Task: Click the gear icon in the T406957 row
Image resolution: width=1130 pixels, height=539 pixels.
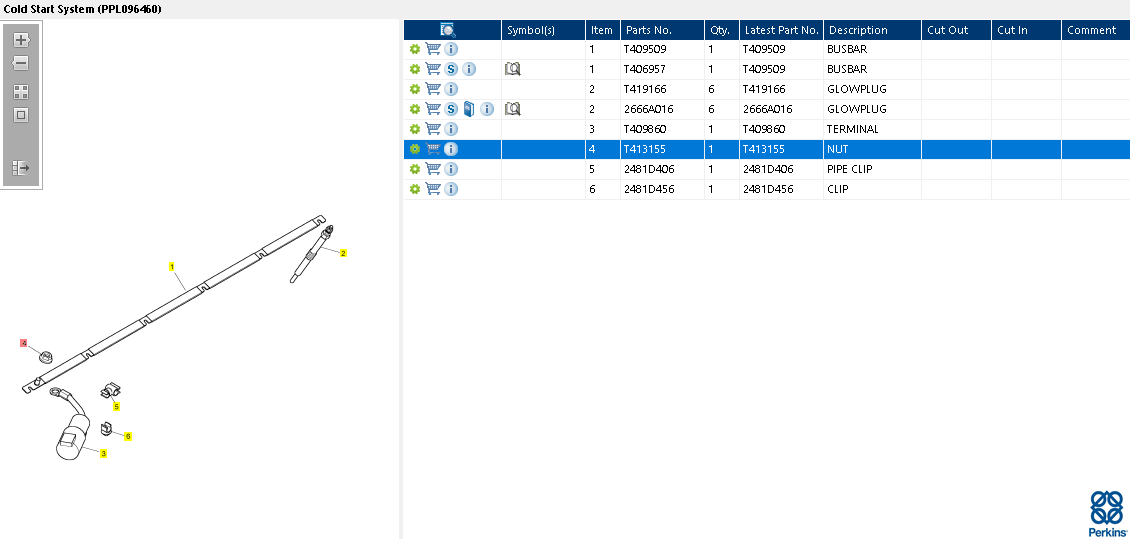Action: 414,69
